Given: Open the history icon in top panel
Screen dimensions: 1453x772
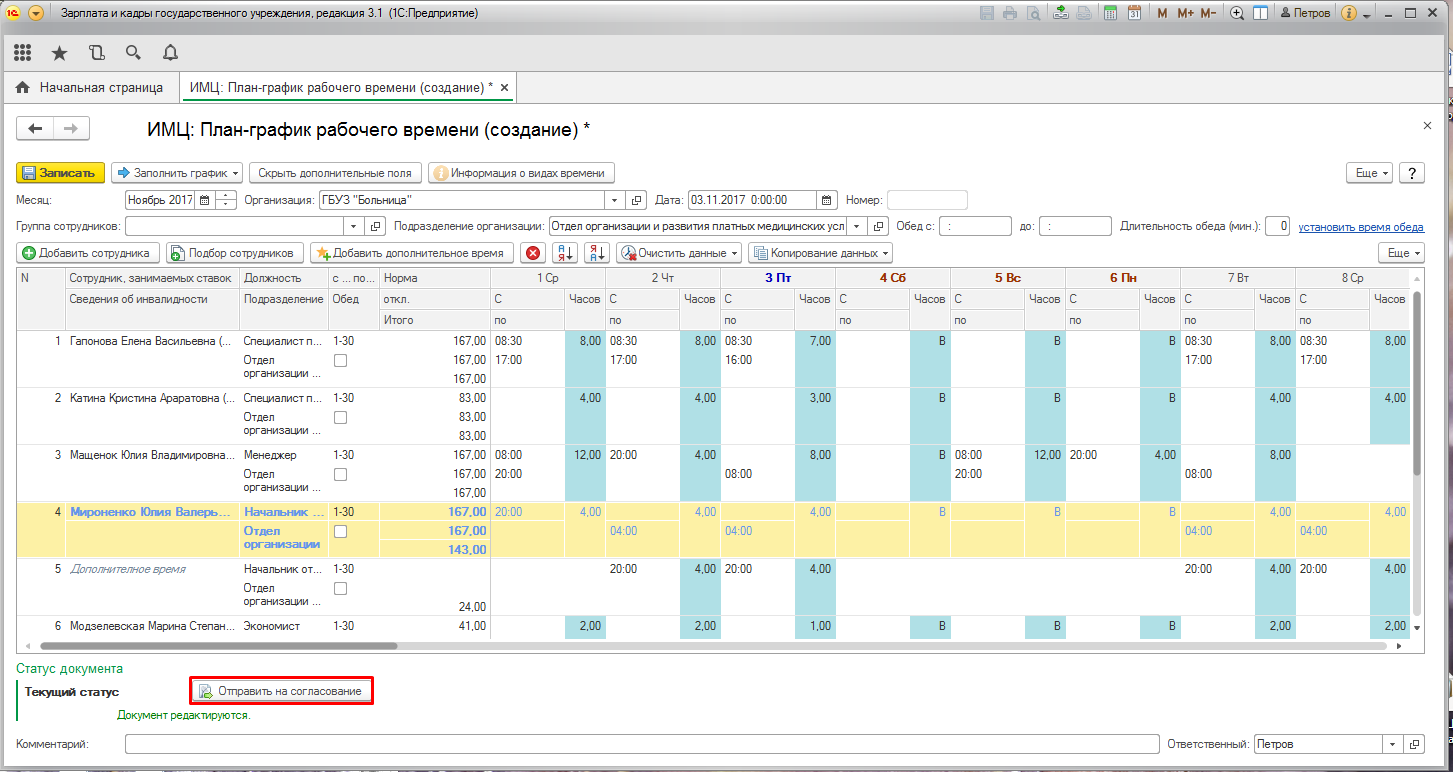Looking at the screenshot, I should 96,53.
